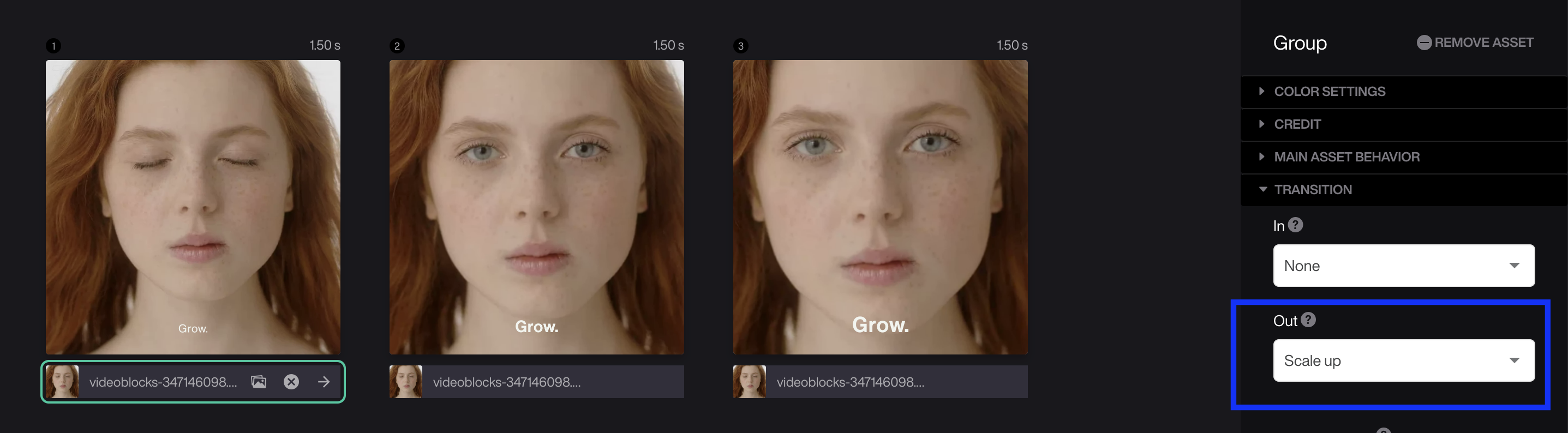Select the third scene preview image

coord(880,207)
